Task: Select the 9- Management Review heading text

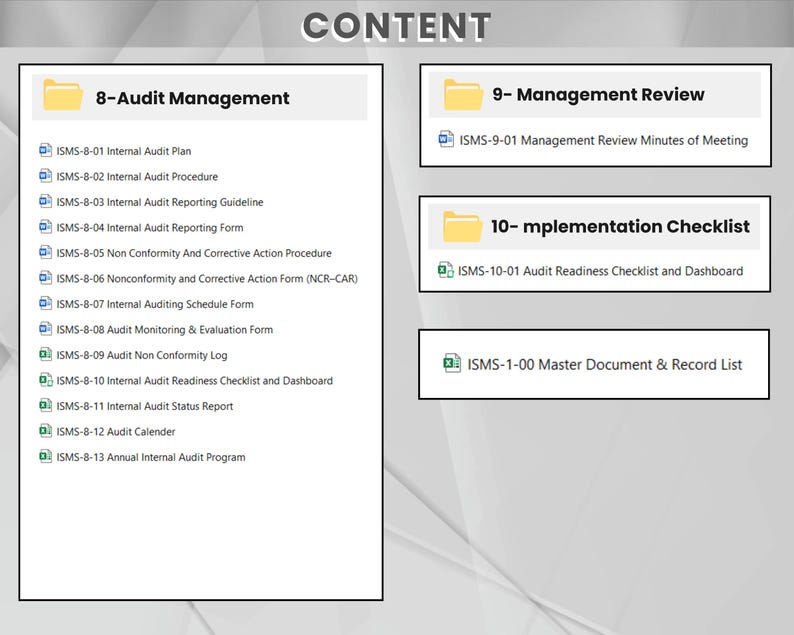Action: 598,94
